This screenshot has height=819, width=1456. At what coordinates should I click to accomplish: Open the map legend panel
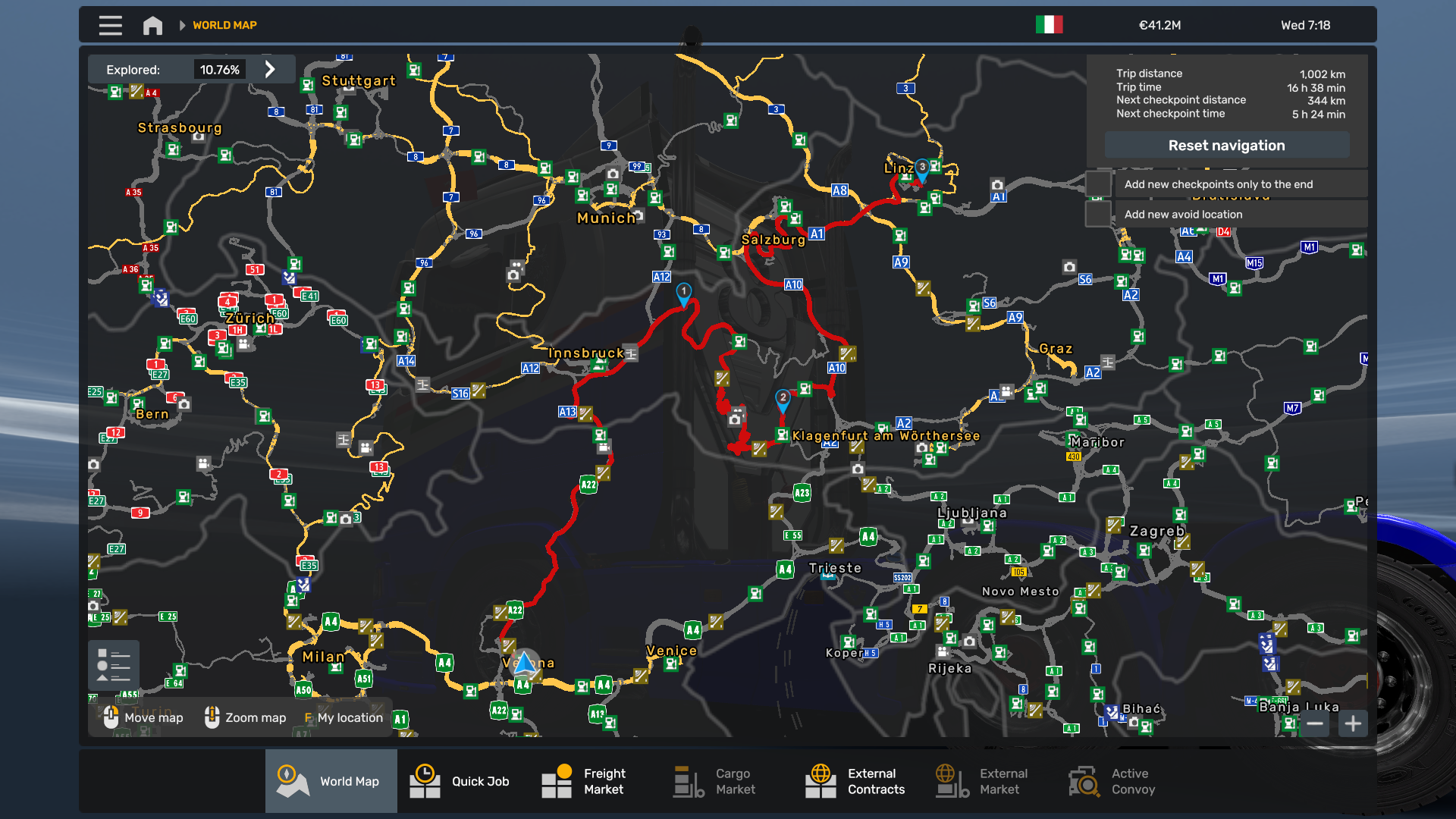[x=114, y=665]
